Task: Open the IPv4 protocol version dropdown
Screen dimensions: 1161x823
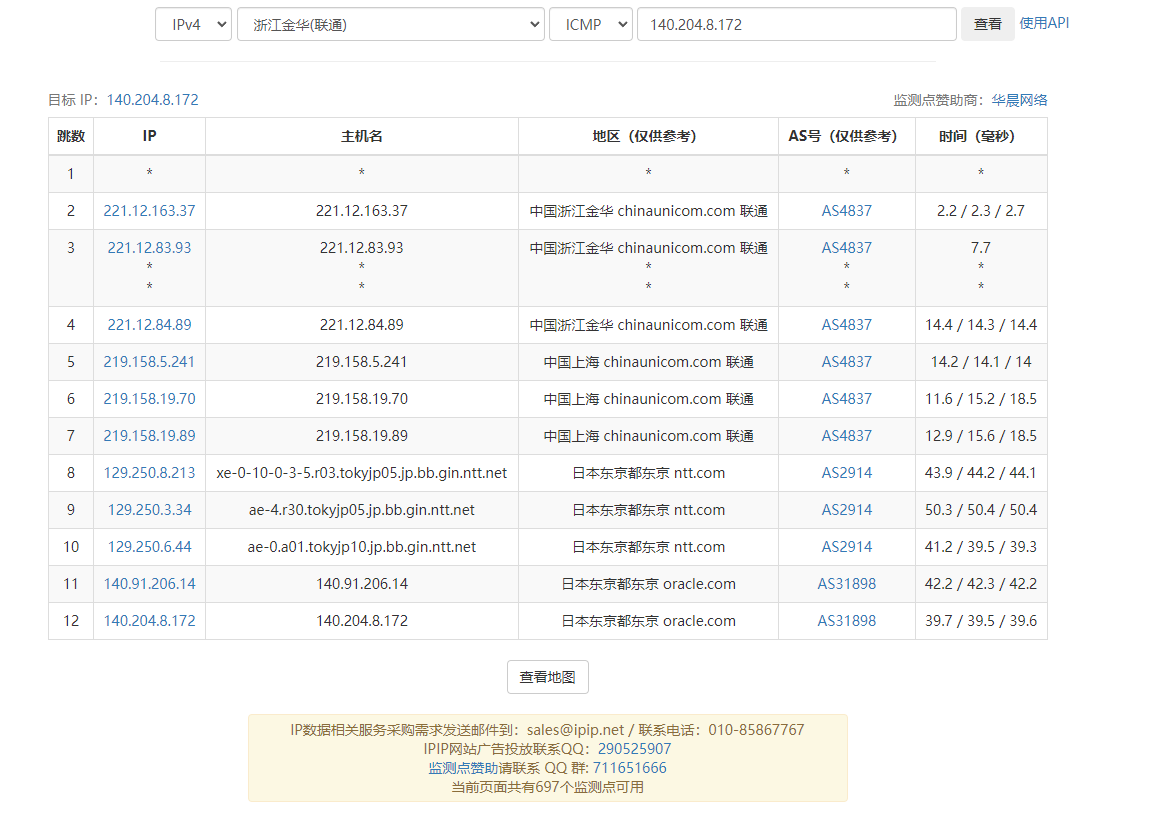Action: 193,24
